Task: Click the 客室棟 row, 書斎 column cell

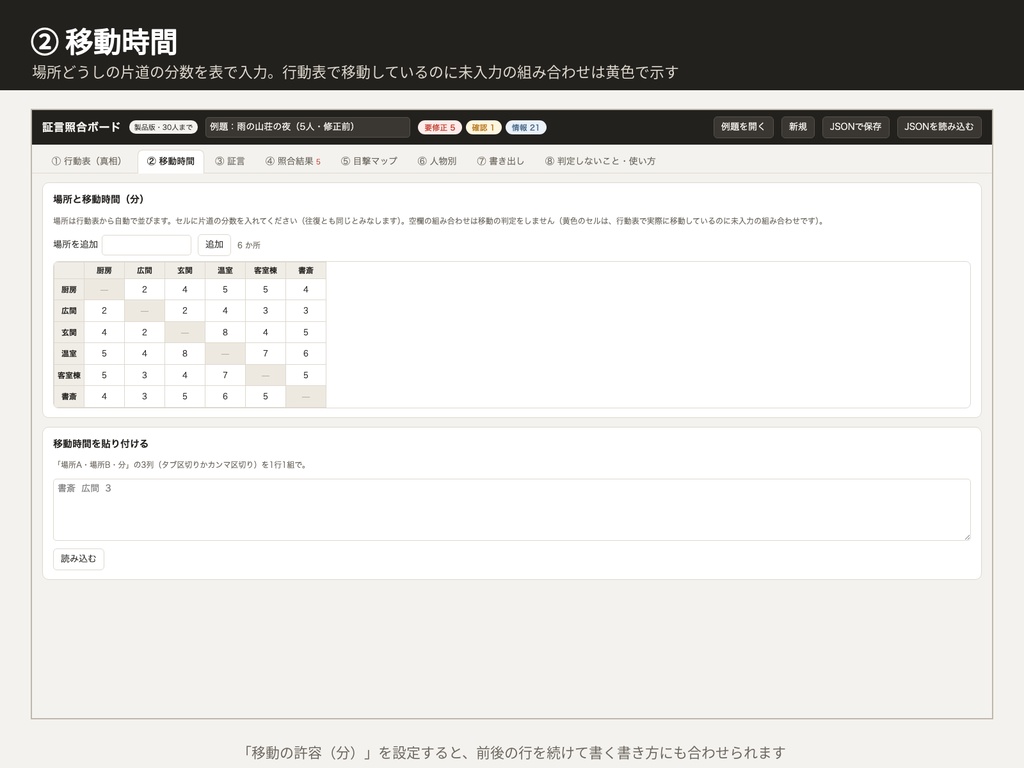Action: [306, 375]
